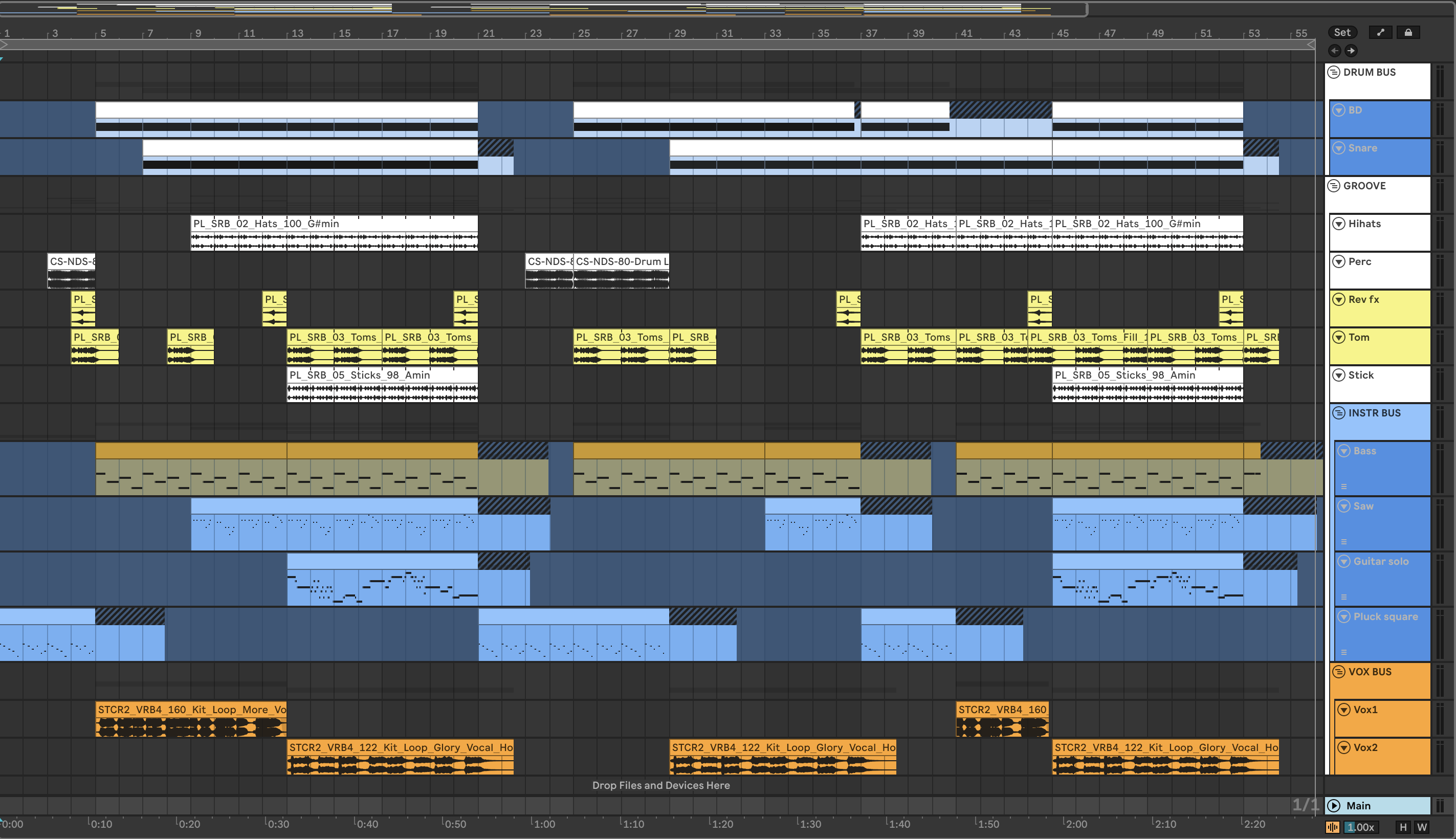Click the Set locator button
Screen dimensions: 1456x839
click(x=1341, y=32)
